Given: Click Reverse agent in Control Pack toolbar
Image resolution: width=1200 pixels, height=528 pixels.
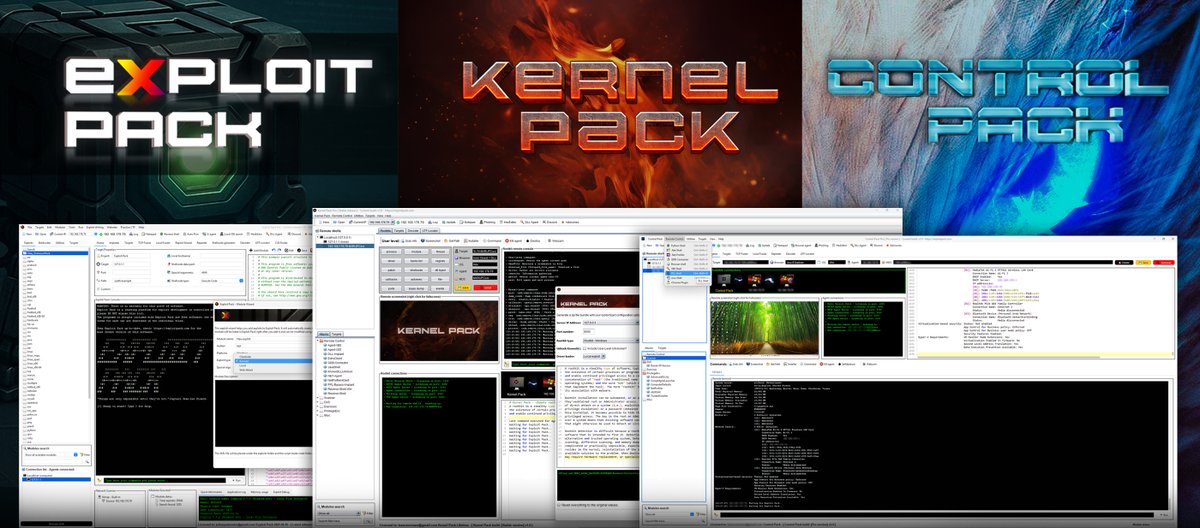Looking at the screenshot, I should 801,245.
